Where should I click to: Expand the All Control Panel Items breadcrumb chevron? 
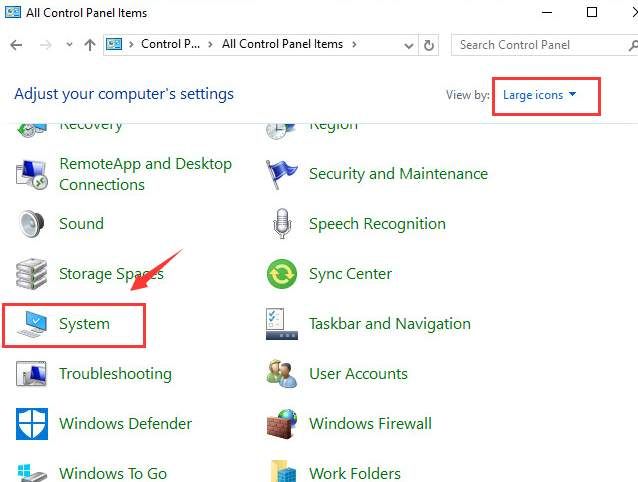pos(353,45)
